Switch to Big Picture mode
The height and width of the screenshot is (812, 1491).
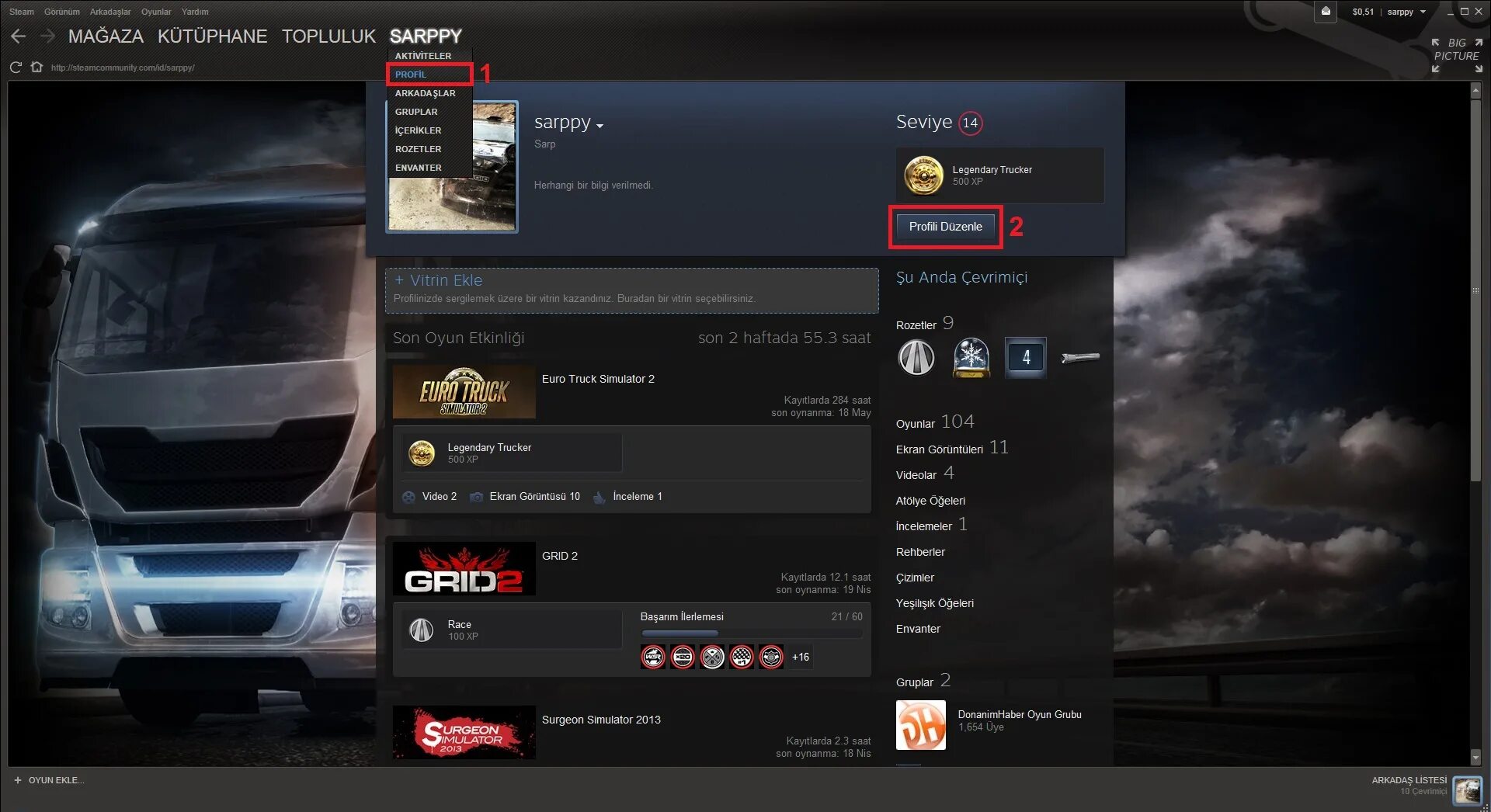[1457, 56]
